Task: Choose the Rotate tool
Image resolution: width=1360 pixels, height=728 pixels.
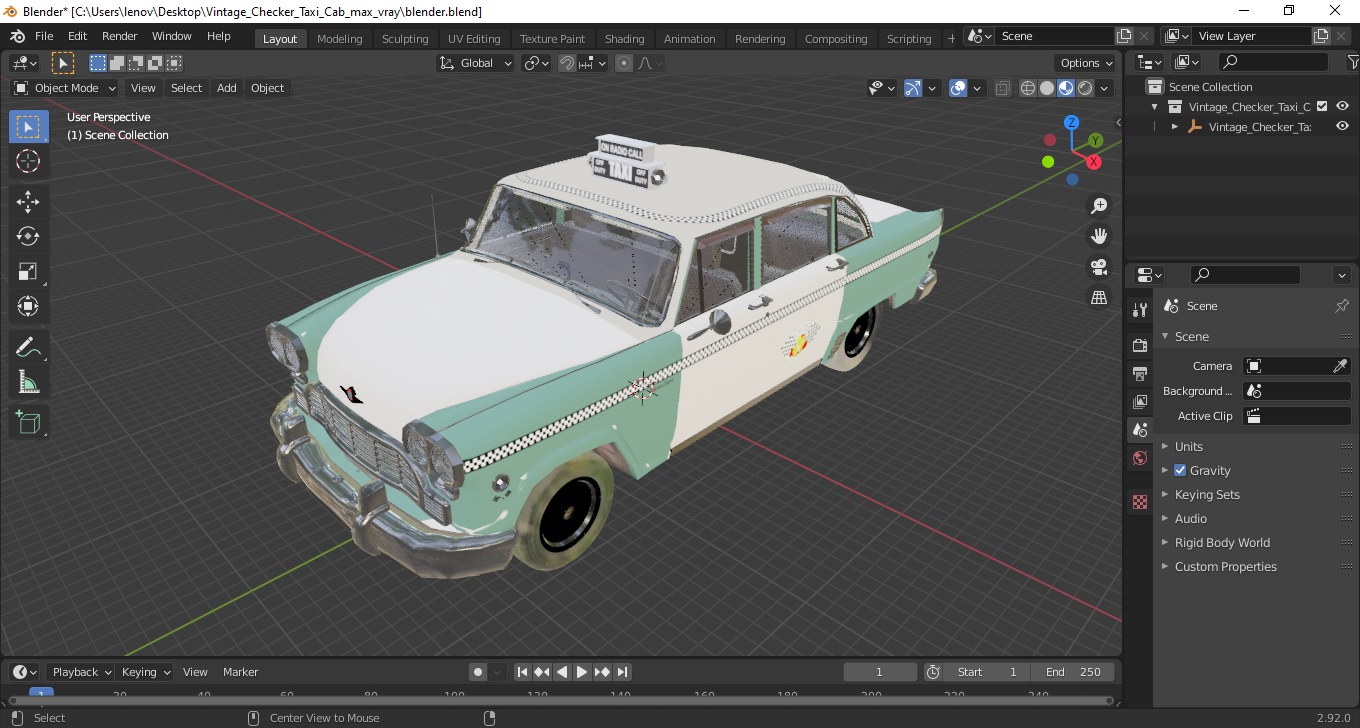Action: click(28, 237)
